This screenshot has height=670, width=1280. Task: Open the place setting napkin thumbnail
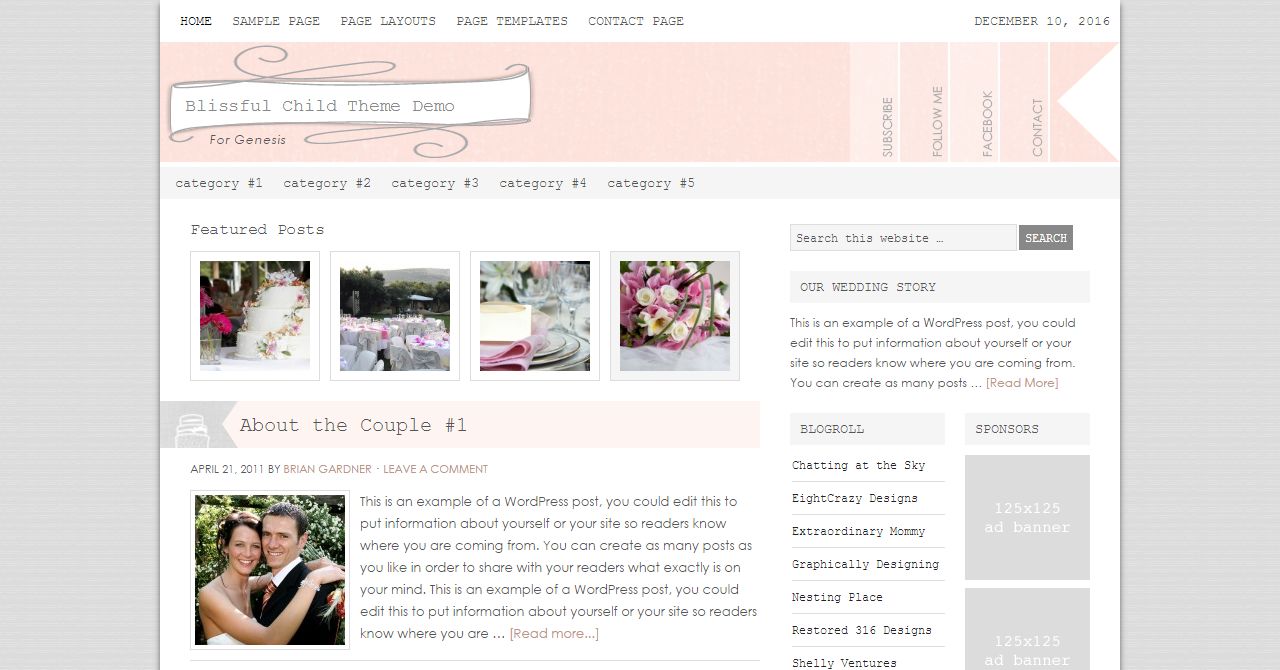pos(535,316)
